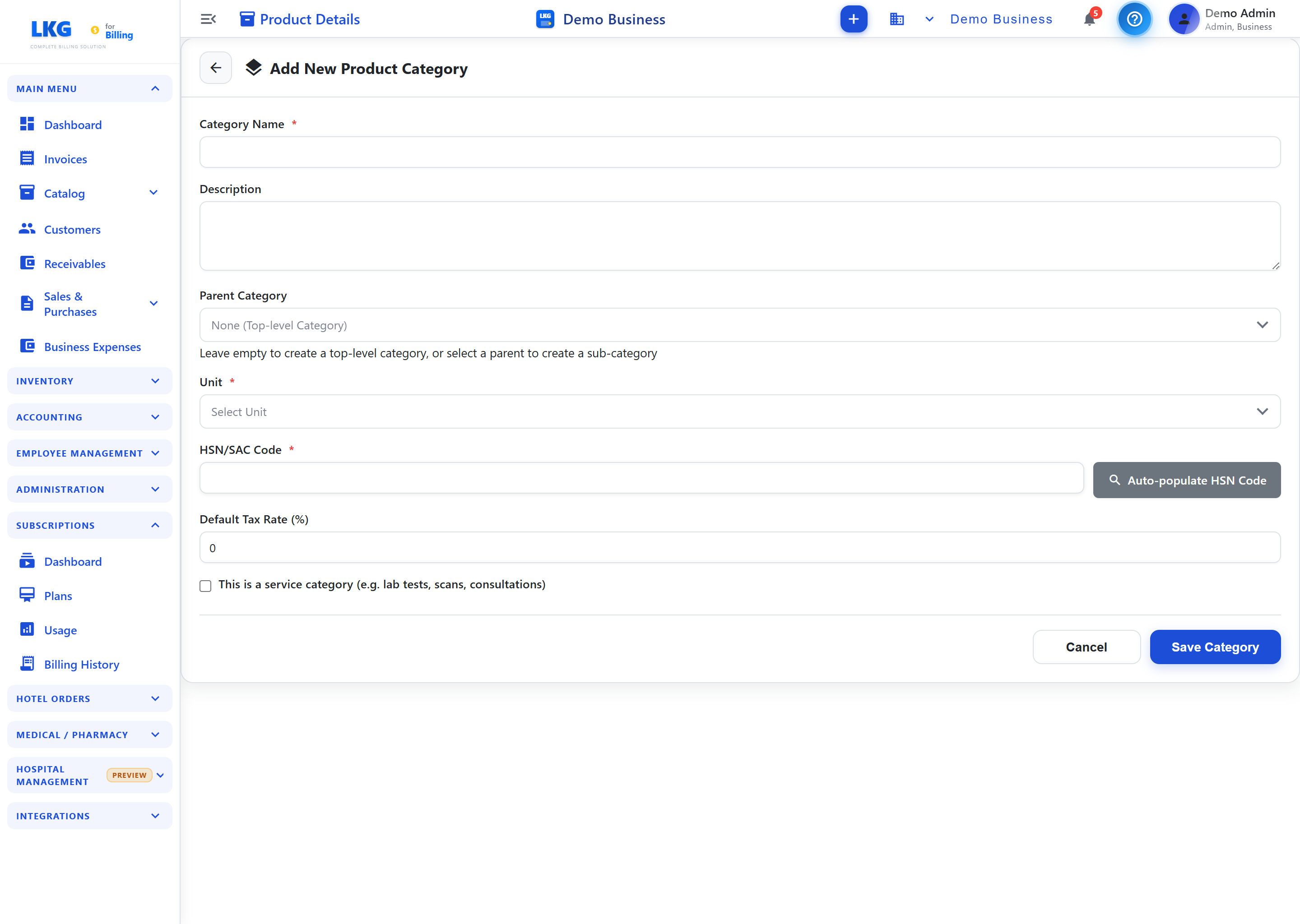This screenshot has height=924, width=1300.
Task: Open the business switcher chevron
Action: click(x=929, y=19)
